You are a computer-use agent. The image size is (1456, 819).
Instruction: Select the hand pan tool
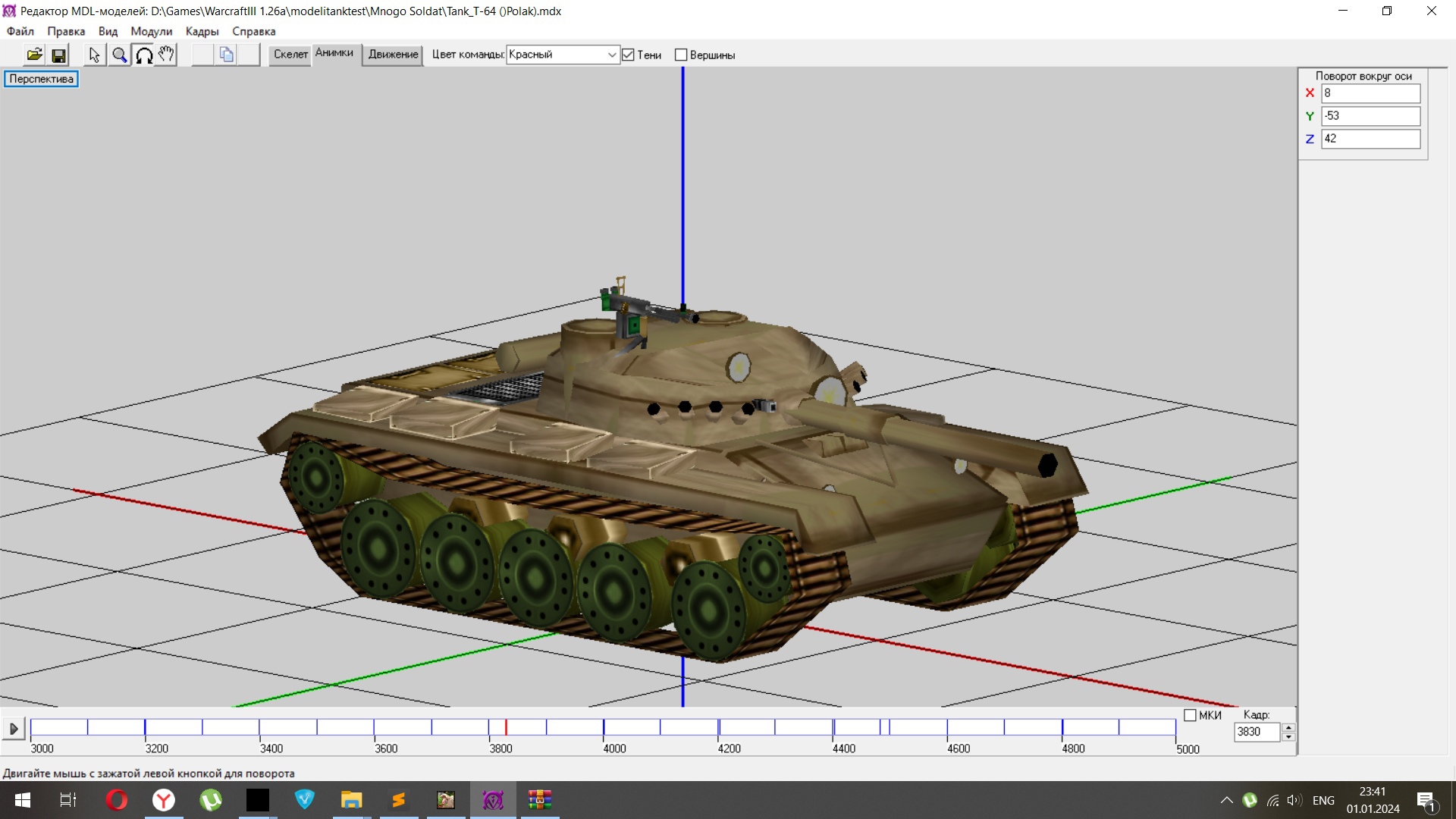click(x=167, y=55)
